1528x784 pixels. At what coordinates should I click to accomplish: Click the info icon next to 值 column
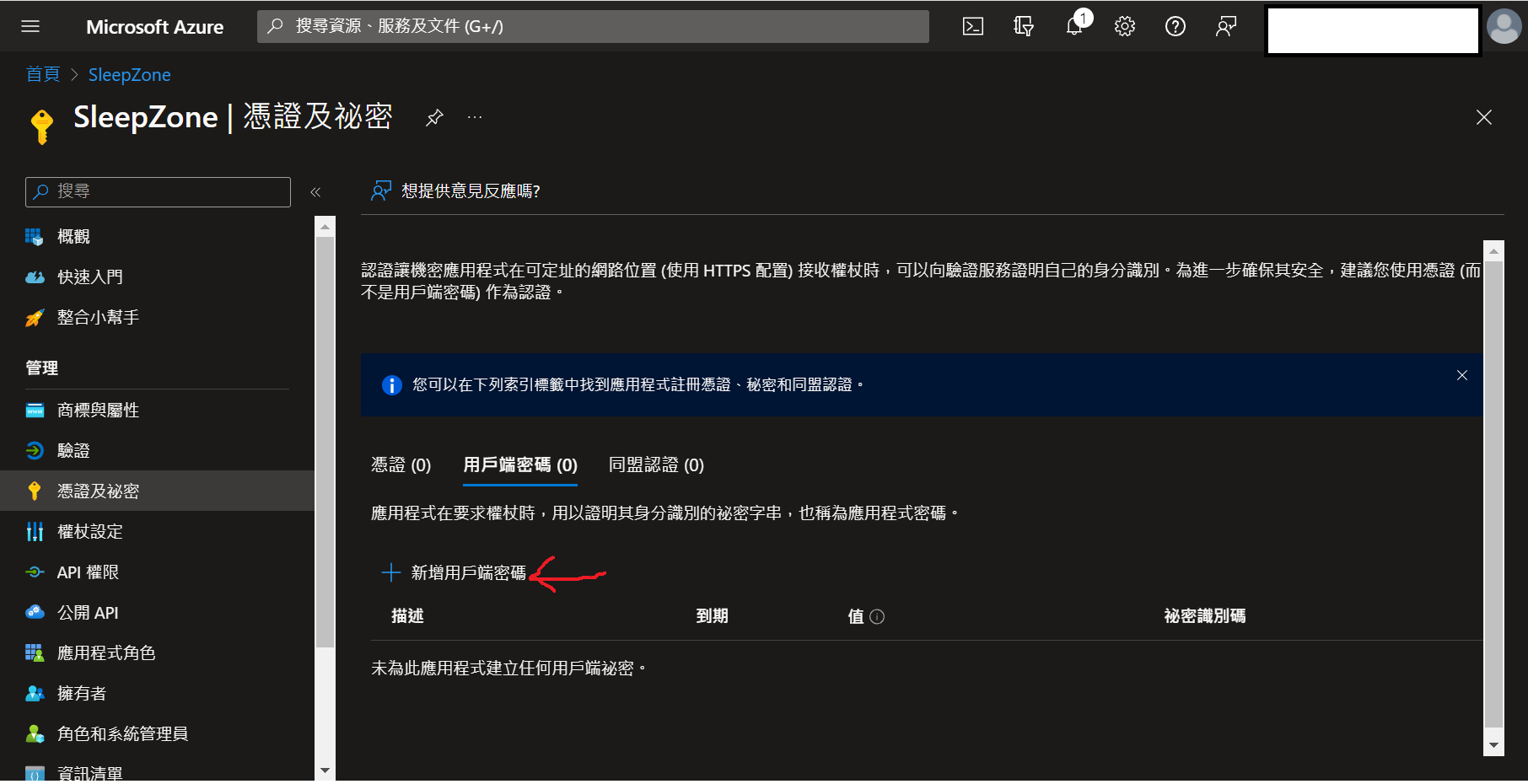tap(877, 616)
